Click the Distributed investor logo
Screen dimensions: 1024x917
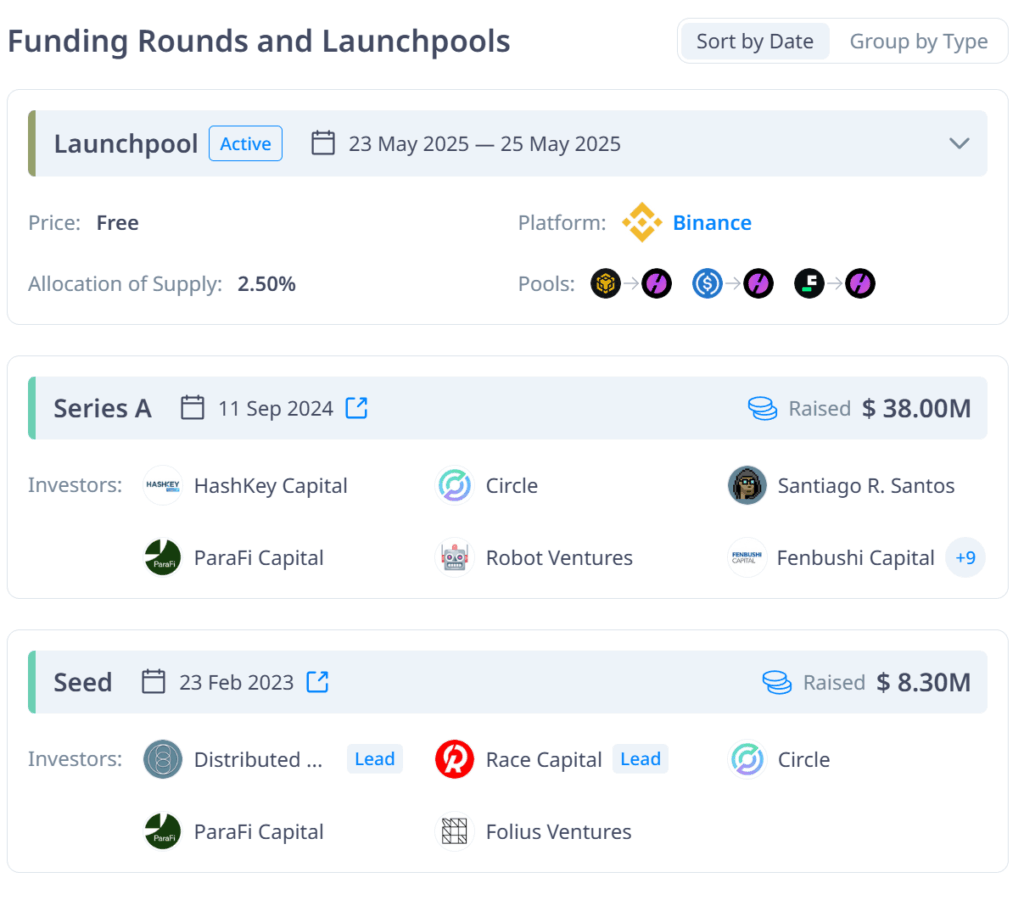pyautogui.click(x=163, y=759)
